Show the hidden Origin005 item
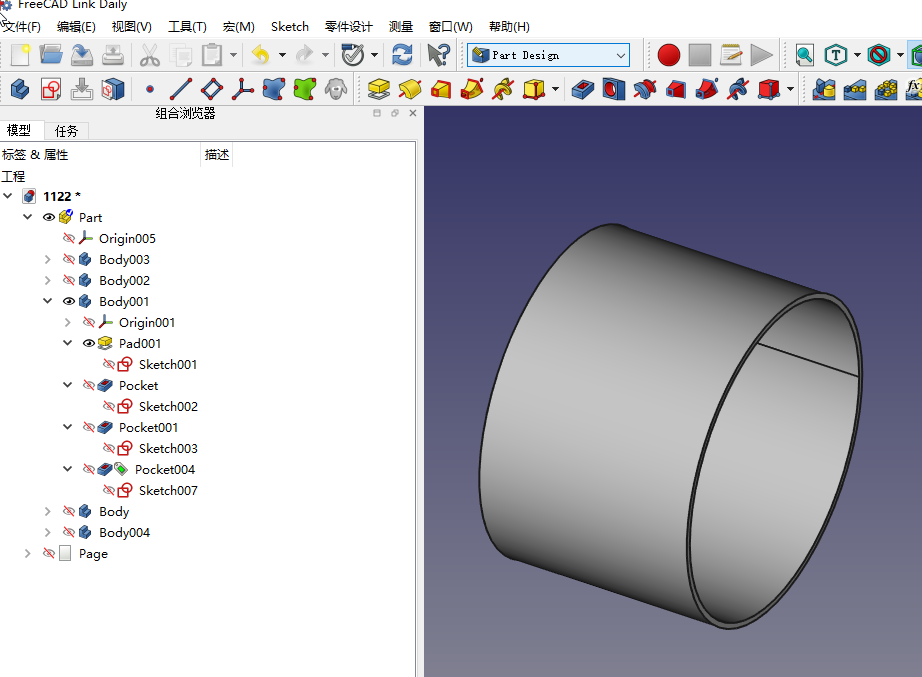Screen dimensions: 922x677 69,238
